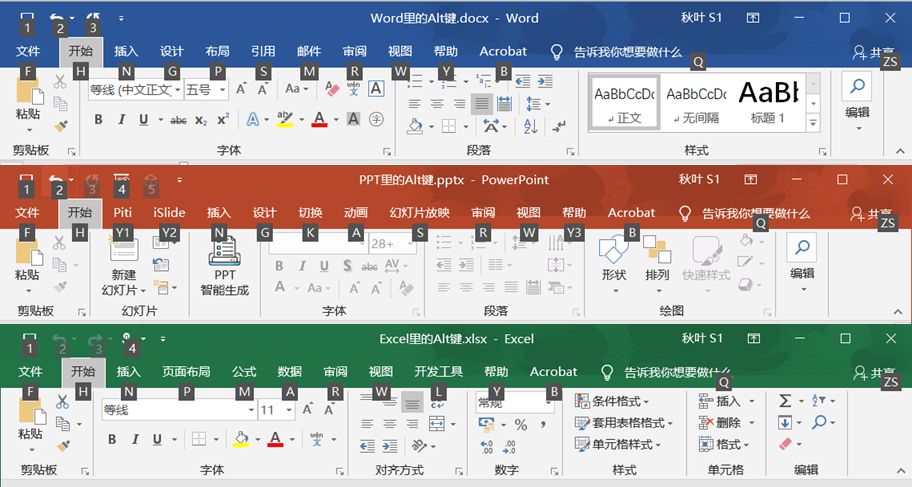Click Excel orientation text angle icon
912x487 pixels.
[419, 446]
